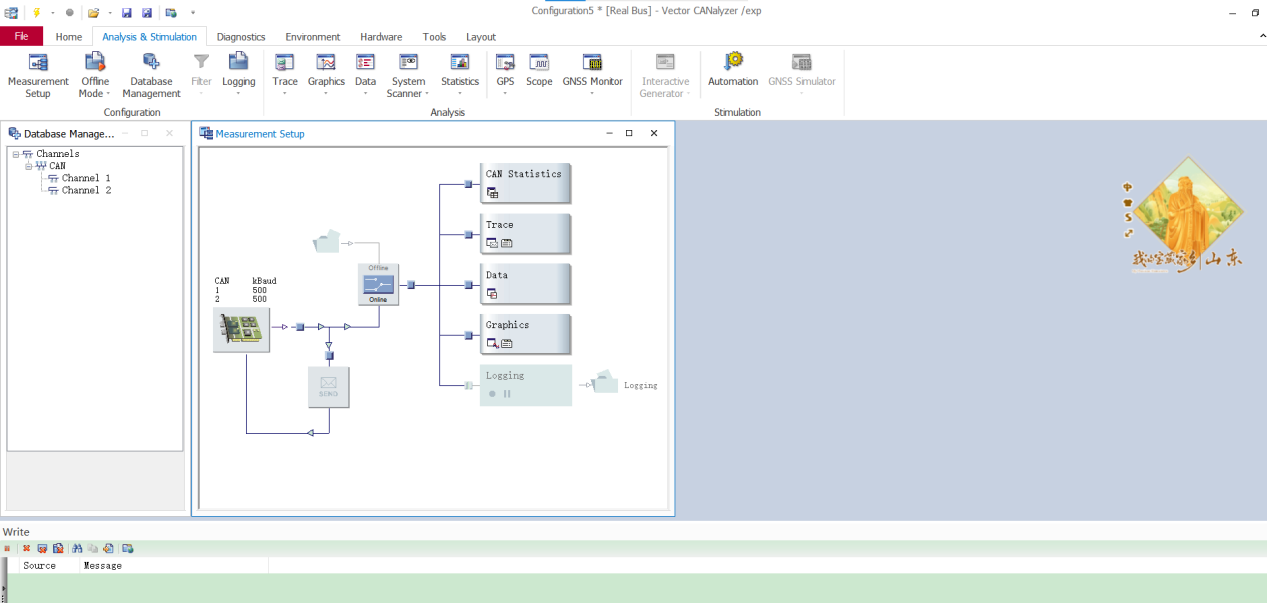Viewport: 1267px width, 603px height.
Task: Toggle the pause button in the Write toolbar
Action: click(x=7, y=548)
